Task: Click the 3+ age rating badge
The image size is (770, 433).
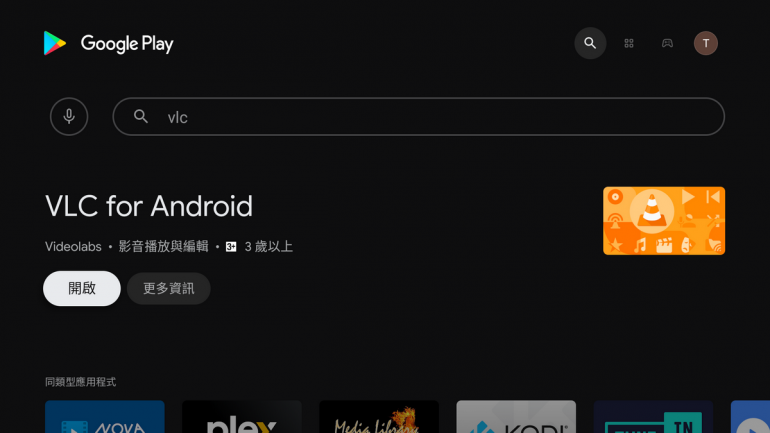Action: [x=231, y=246]
